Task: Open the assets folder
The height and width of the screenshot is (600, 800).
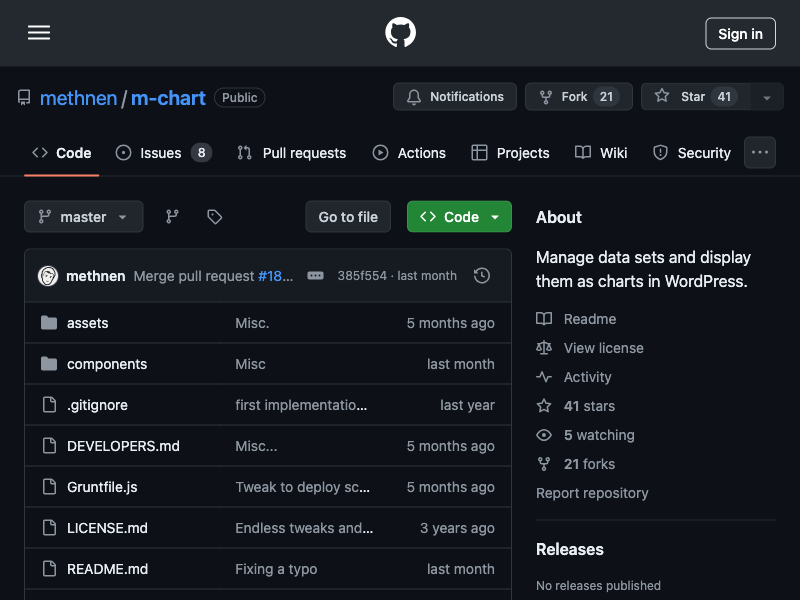Action: pyautogui.click(x=87, y=323)
